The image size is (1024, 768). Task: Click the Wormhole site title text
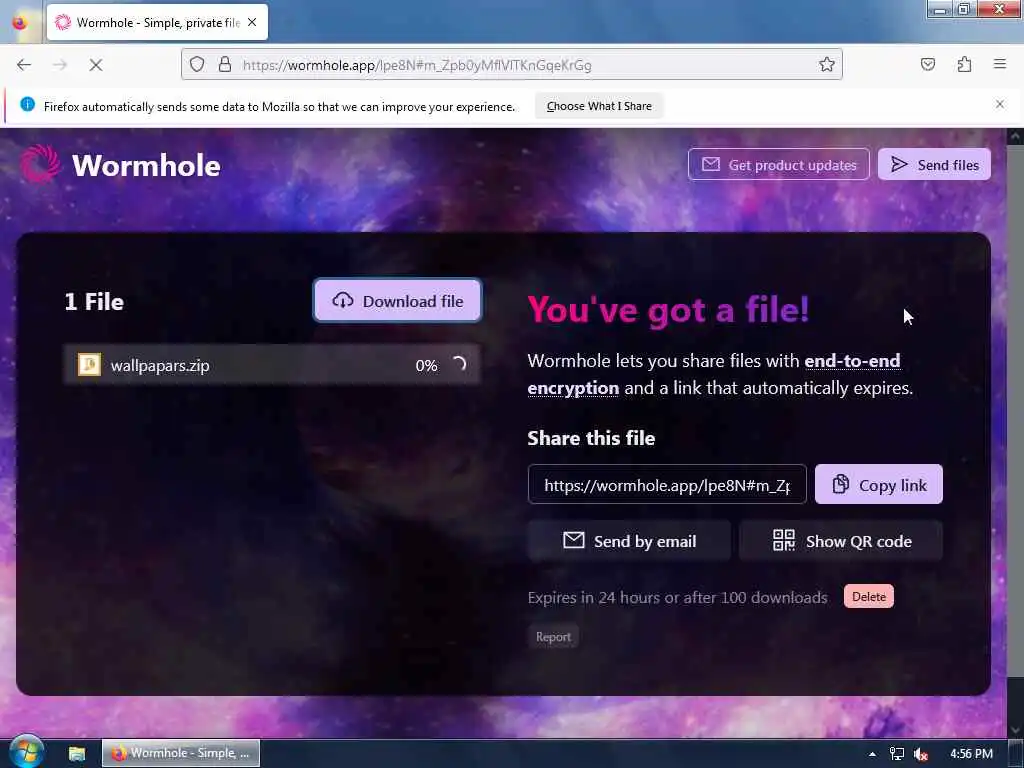146,165
